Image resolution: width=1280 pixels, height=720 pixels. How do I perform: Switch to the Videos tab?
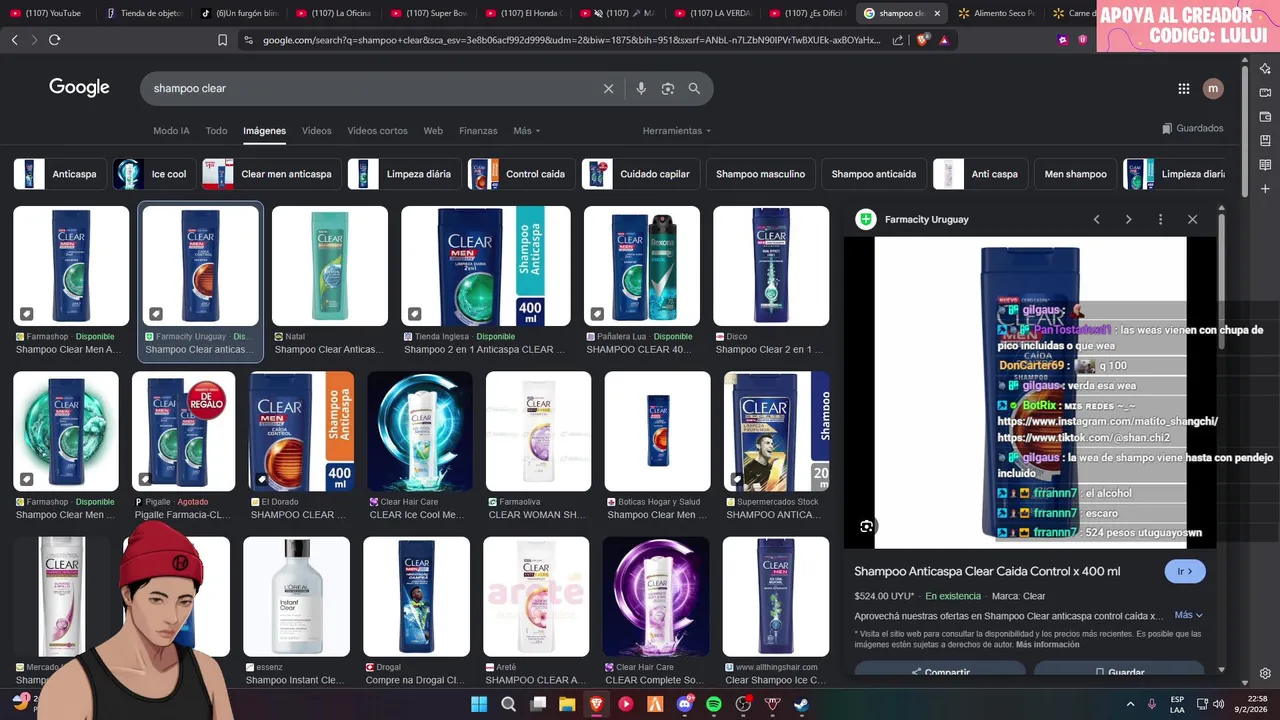point(316,131)
